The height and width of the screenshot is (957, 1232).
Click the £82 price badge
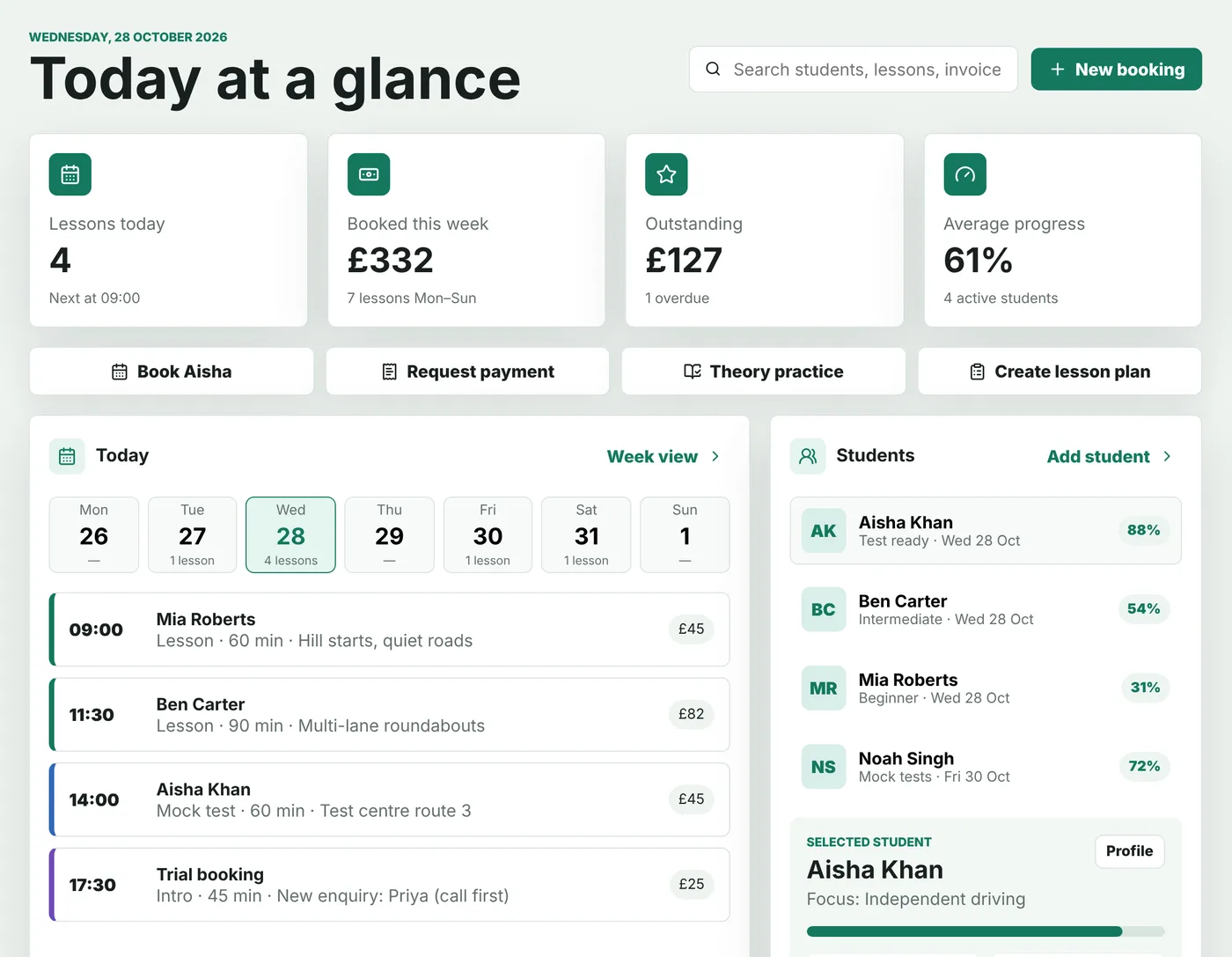(691, 714)
